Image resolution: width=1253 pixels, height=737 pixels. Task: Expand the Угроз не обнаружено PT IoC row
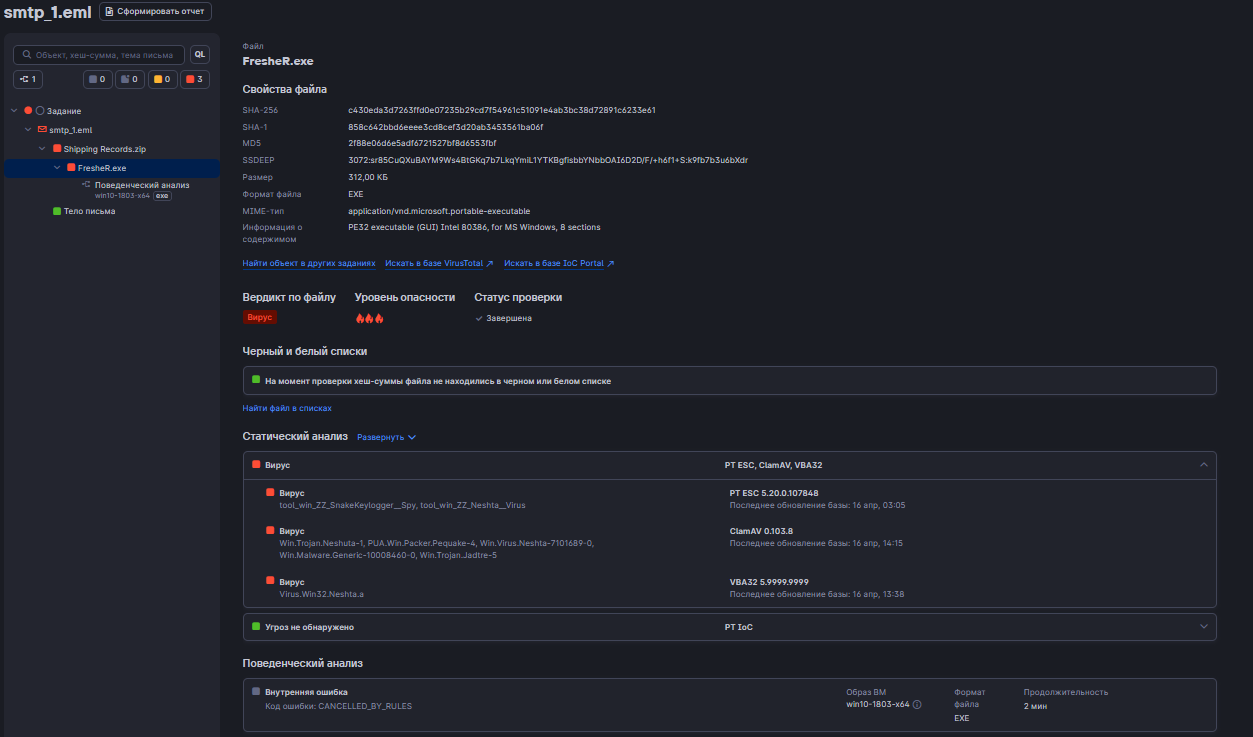tap(1203, 627)
